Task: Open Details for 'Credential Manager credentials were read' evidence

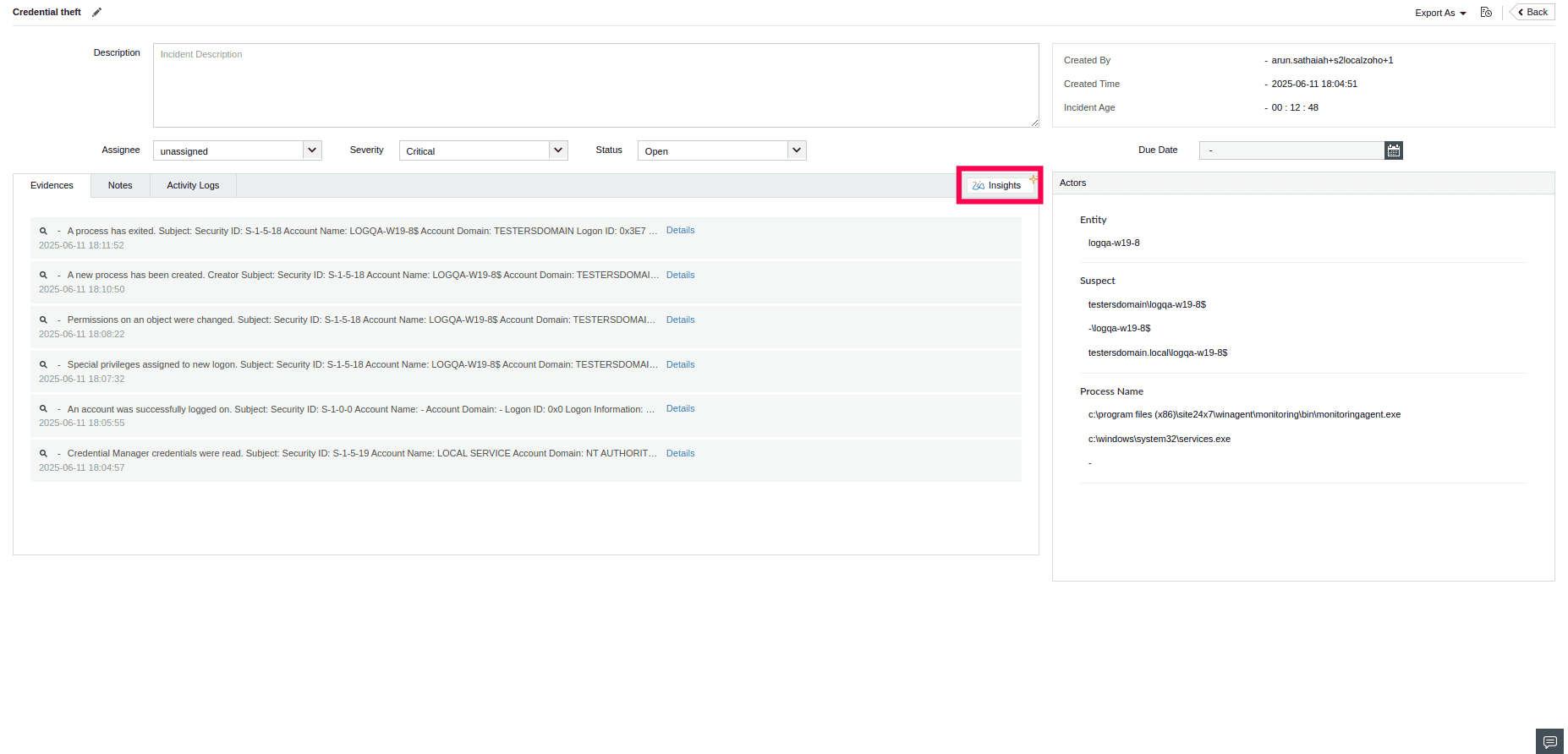Action: pos(680,453)
